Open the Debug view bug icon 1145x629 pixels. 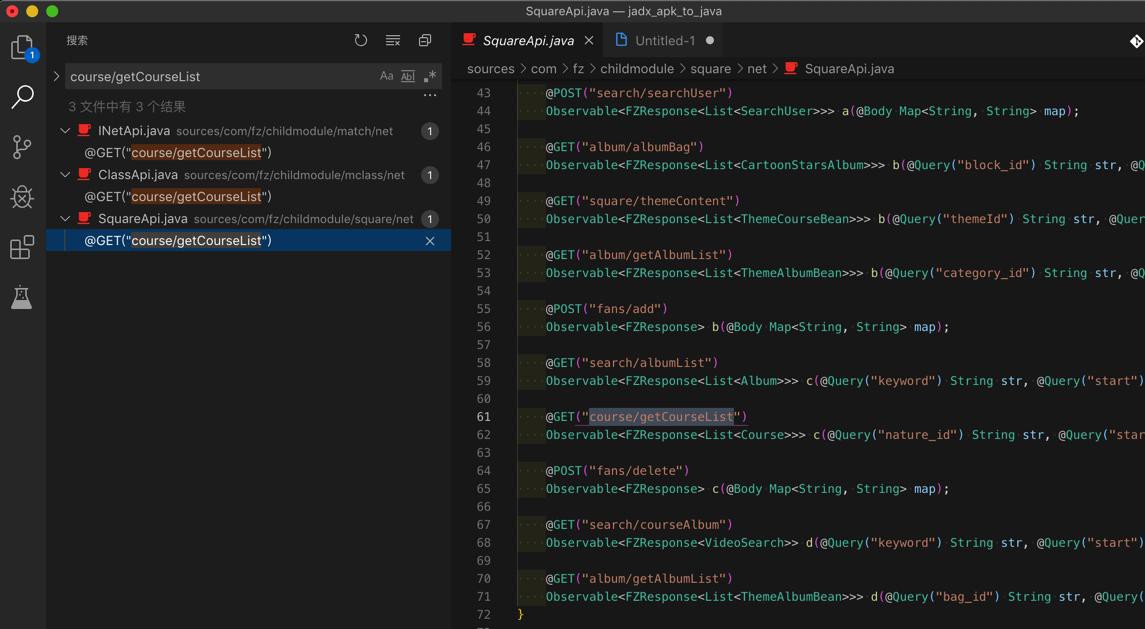pyautogui.click(x=22, y=197)
